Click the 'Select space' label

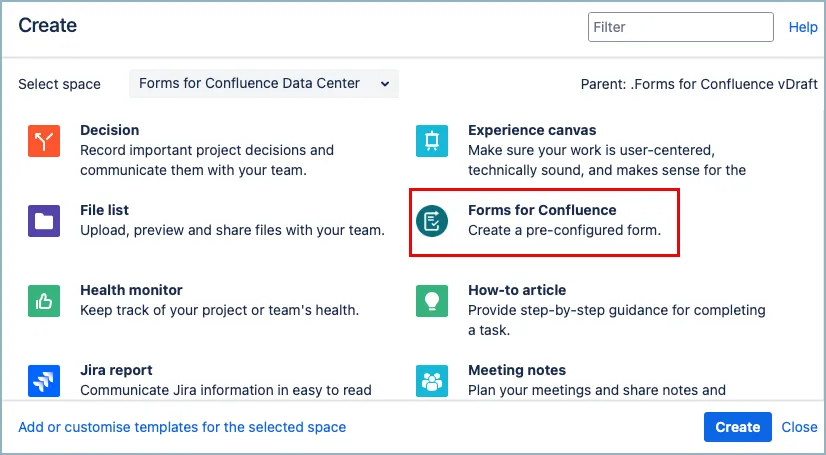click(x=60, y=84)
